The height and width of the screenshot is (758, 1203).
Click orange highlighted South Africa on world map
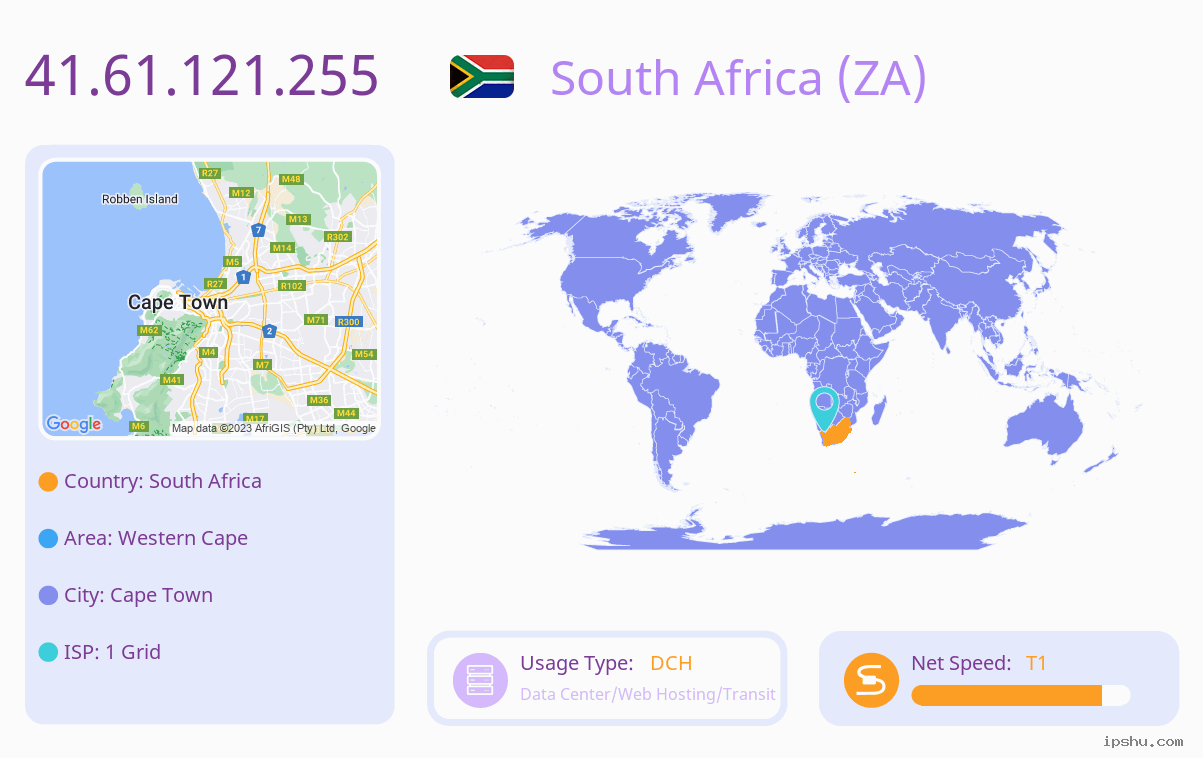point(835,434)
